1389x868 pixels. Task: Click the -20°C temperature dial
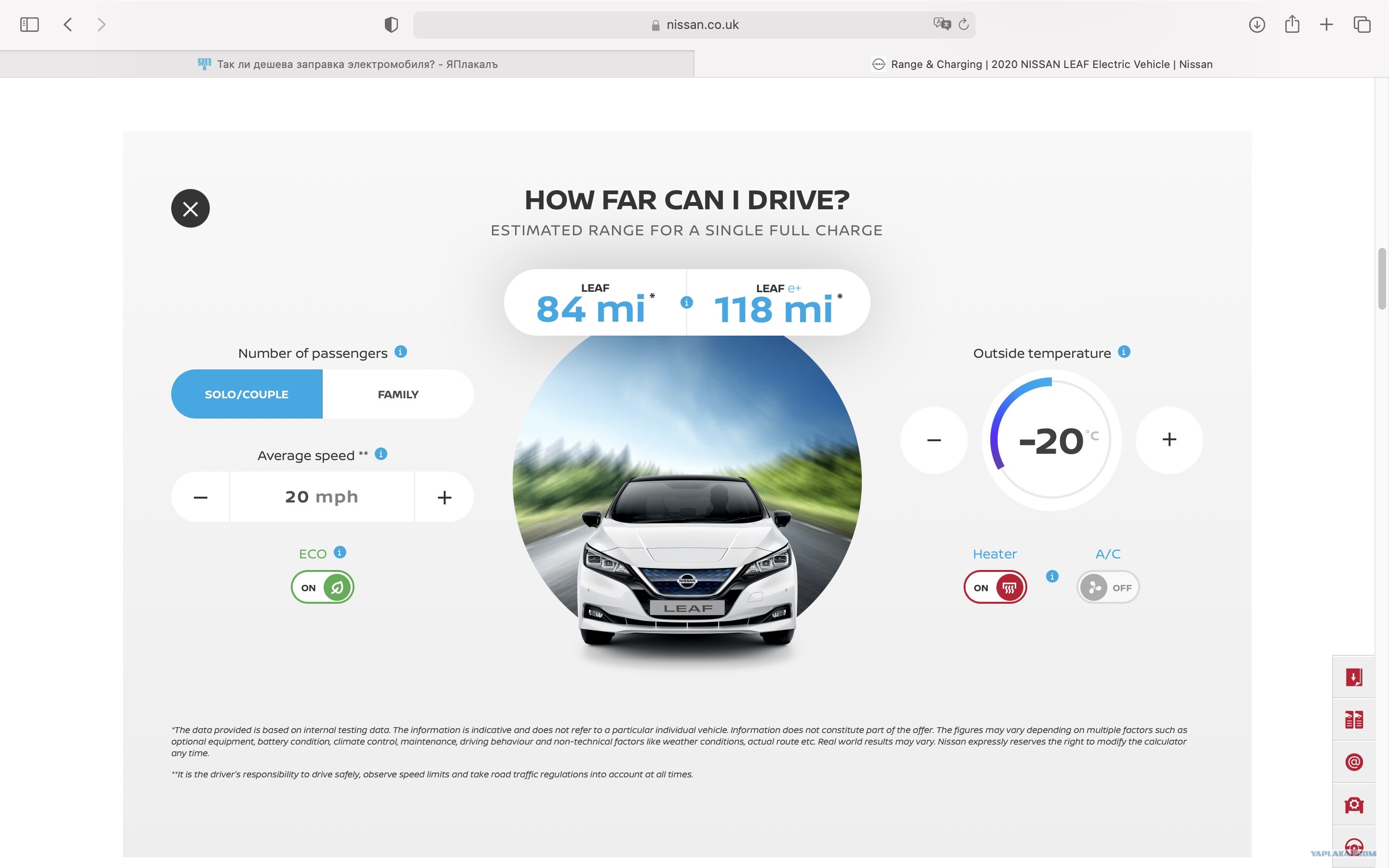1051,440
